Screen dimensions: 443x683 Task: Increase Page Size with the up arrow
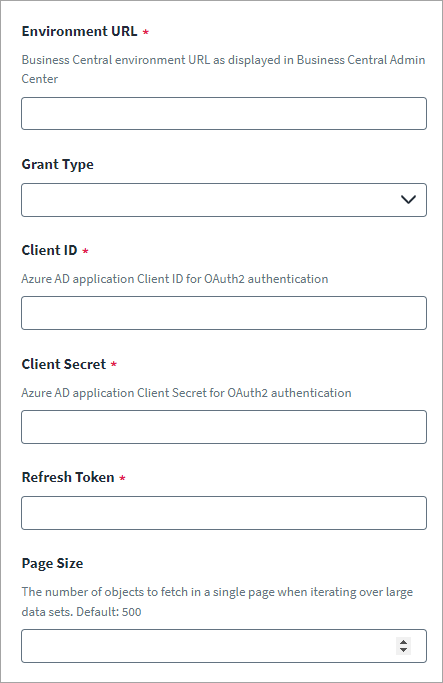[403, 642]
